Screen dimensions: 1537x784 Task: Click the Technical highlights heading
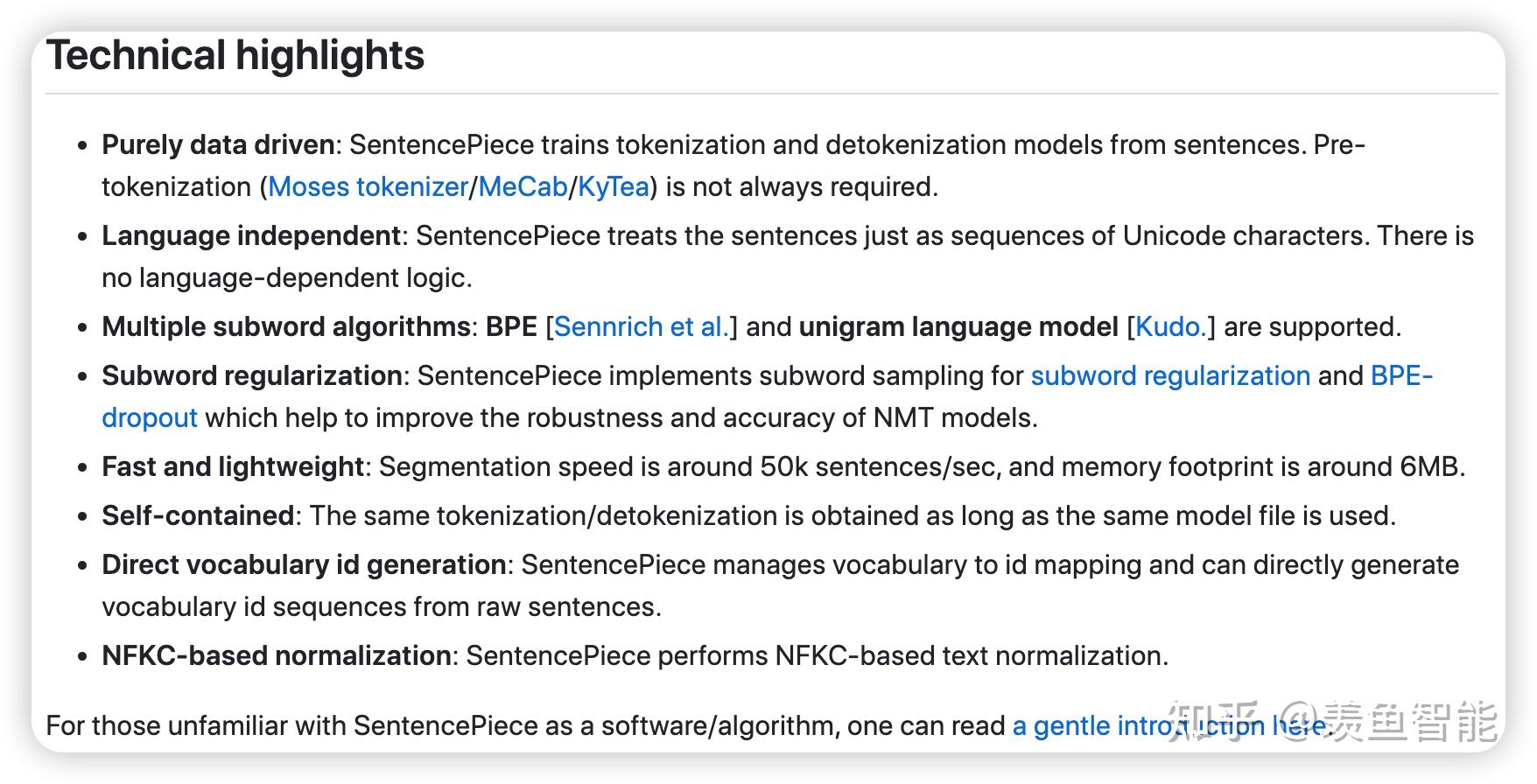(x=235, y=56)
